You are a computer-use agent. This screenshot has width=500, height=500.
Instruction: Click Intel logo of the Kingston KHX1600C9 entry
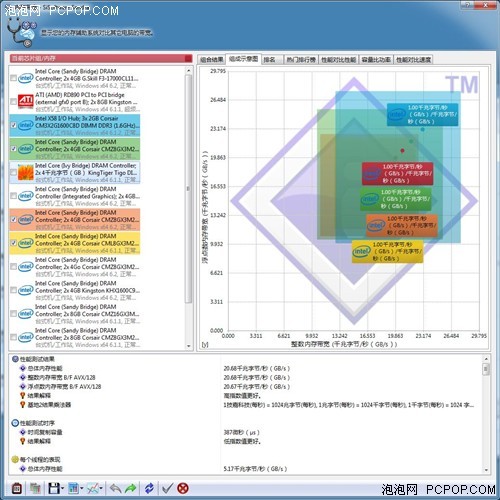[x=26, y=290]
